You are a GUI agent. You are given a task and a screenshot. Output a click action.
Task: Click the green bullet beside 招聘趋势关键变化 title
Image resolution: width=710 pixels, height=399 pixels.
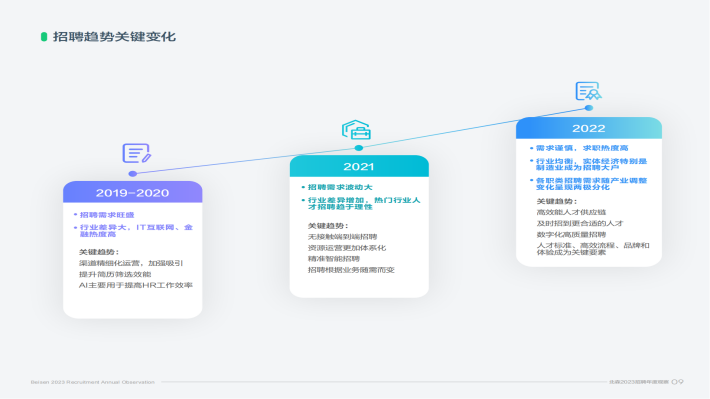44,37
